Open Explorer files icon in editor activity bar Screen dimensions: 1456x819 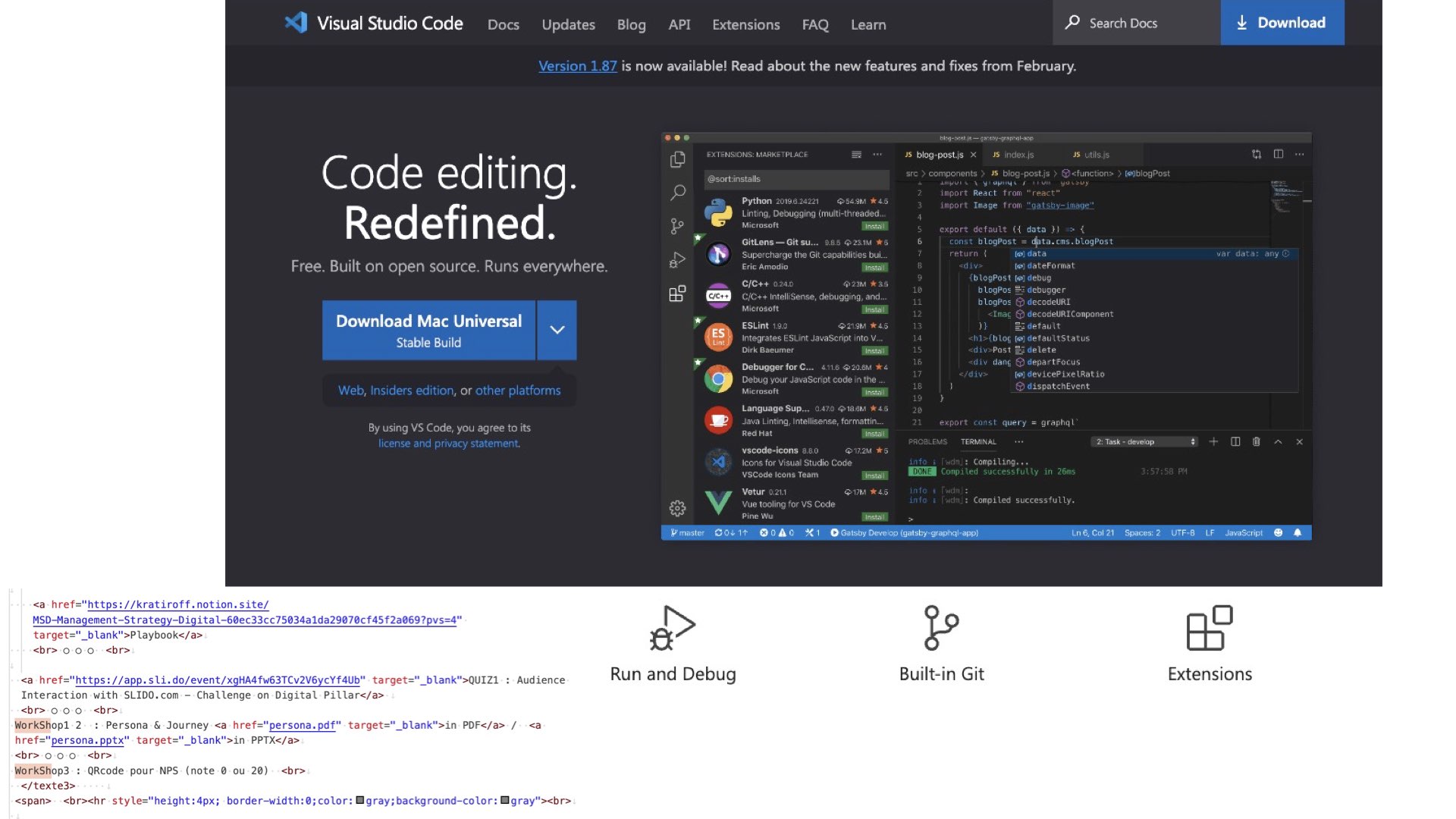tap(678, 159)
